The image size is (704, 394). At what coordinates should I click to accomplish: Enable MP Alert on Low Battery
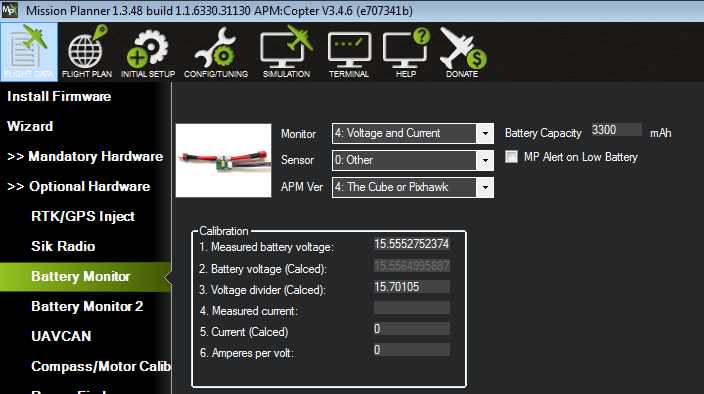[x=511, y=157]
